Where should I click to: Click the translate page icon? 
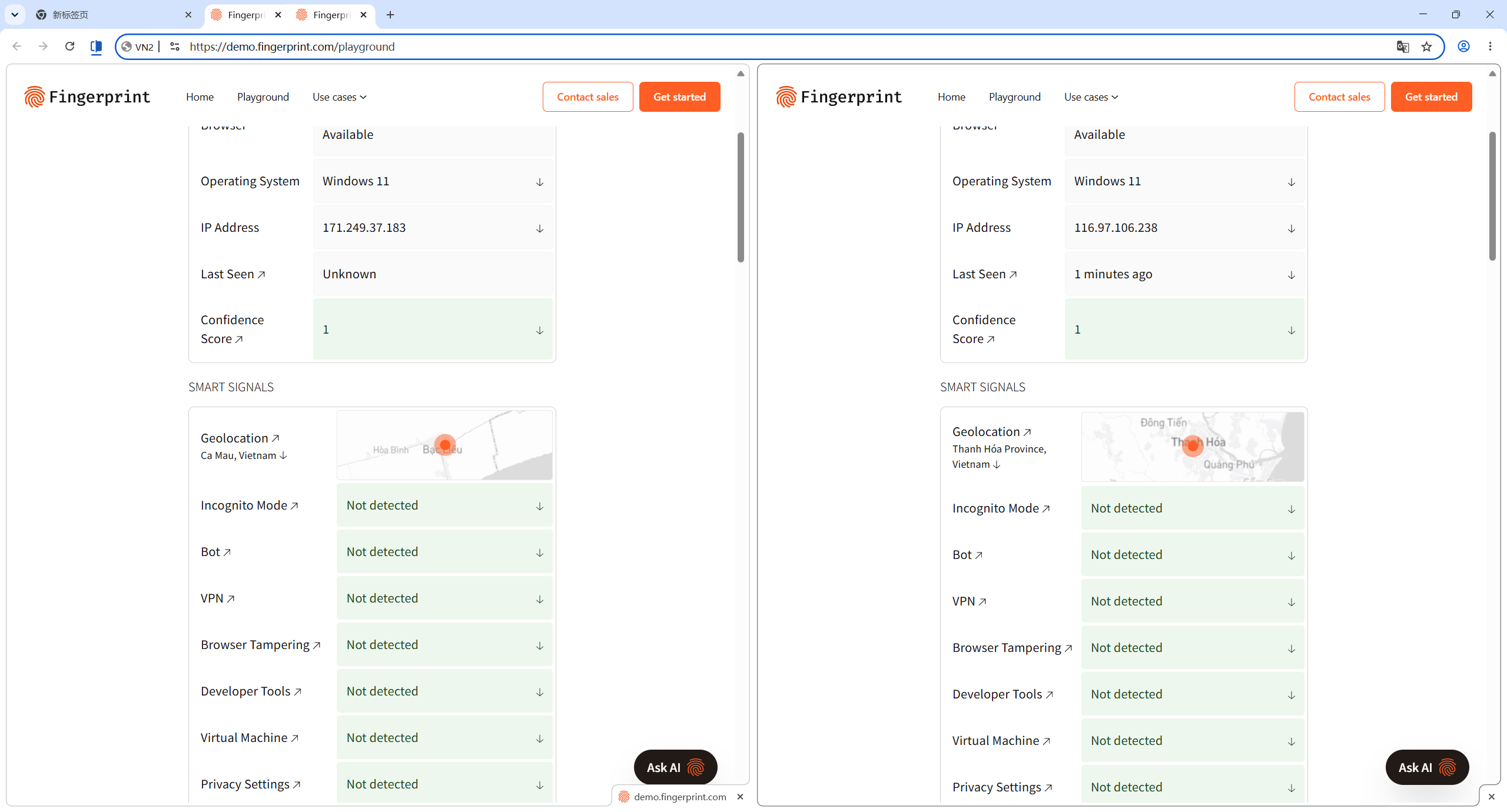1403,46
